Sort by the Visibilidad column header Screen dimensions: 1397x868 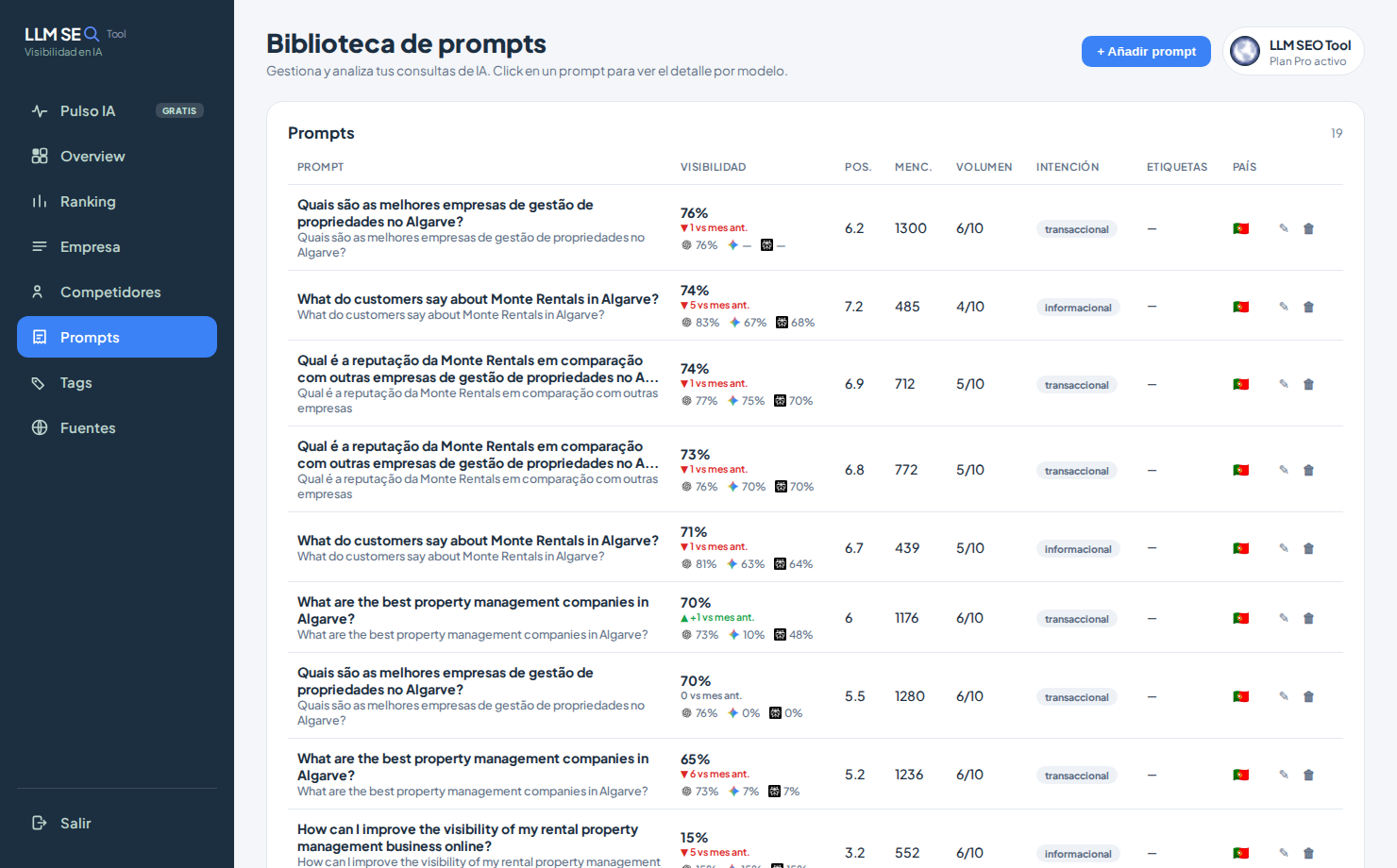[713, 167]
